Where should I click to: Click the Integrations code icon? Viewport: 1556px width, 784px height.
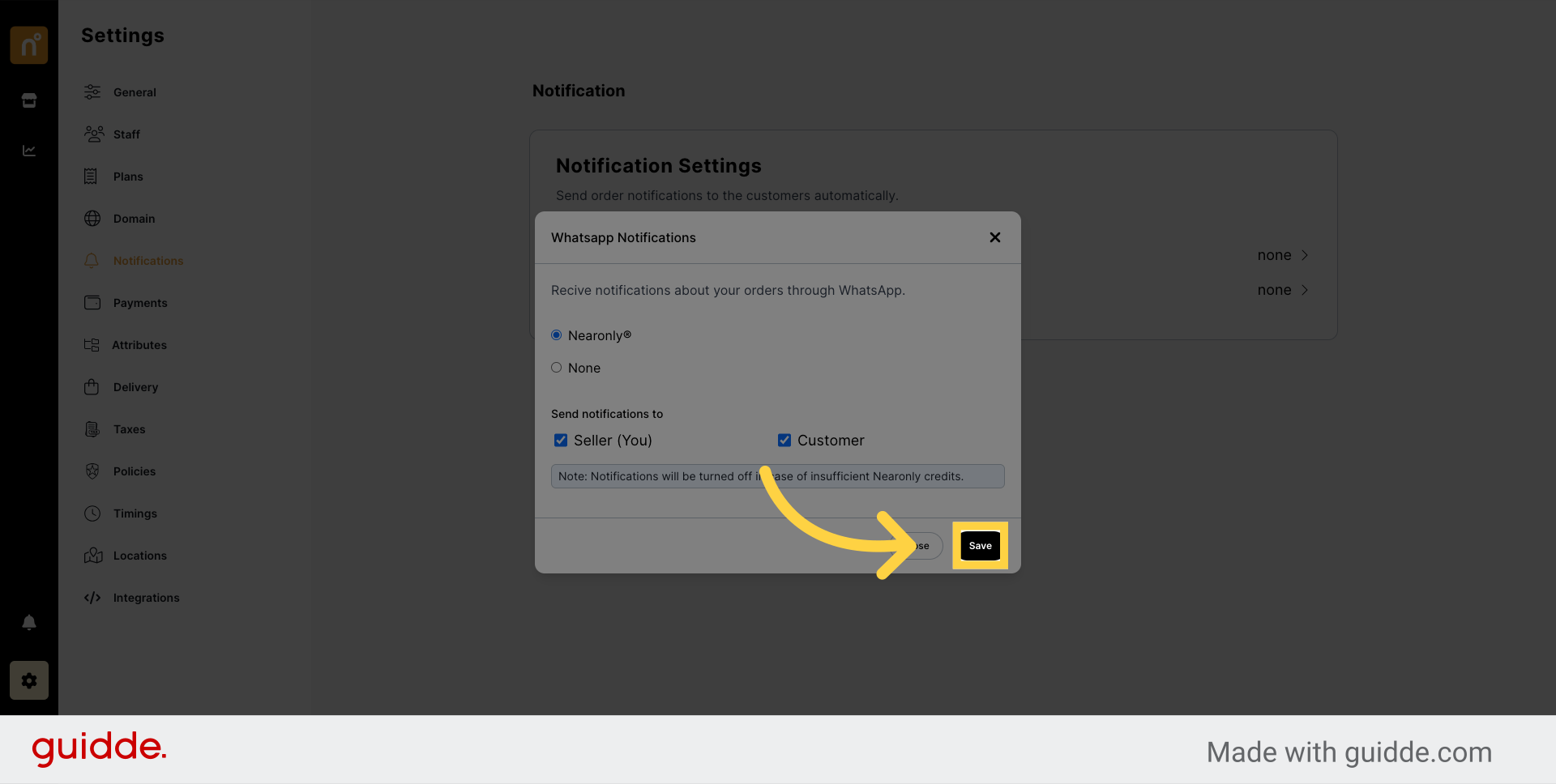tap(92, 598)
